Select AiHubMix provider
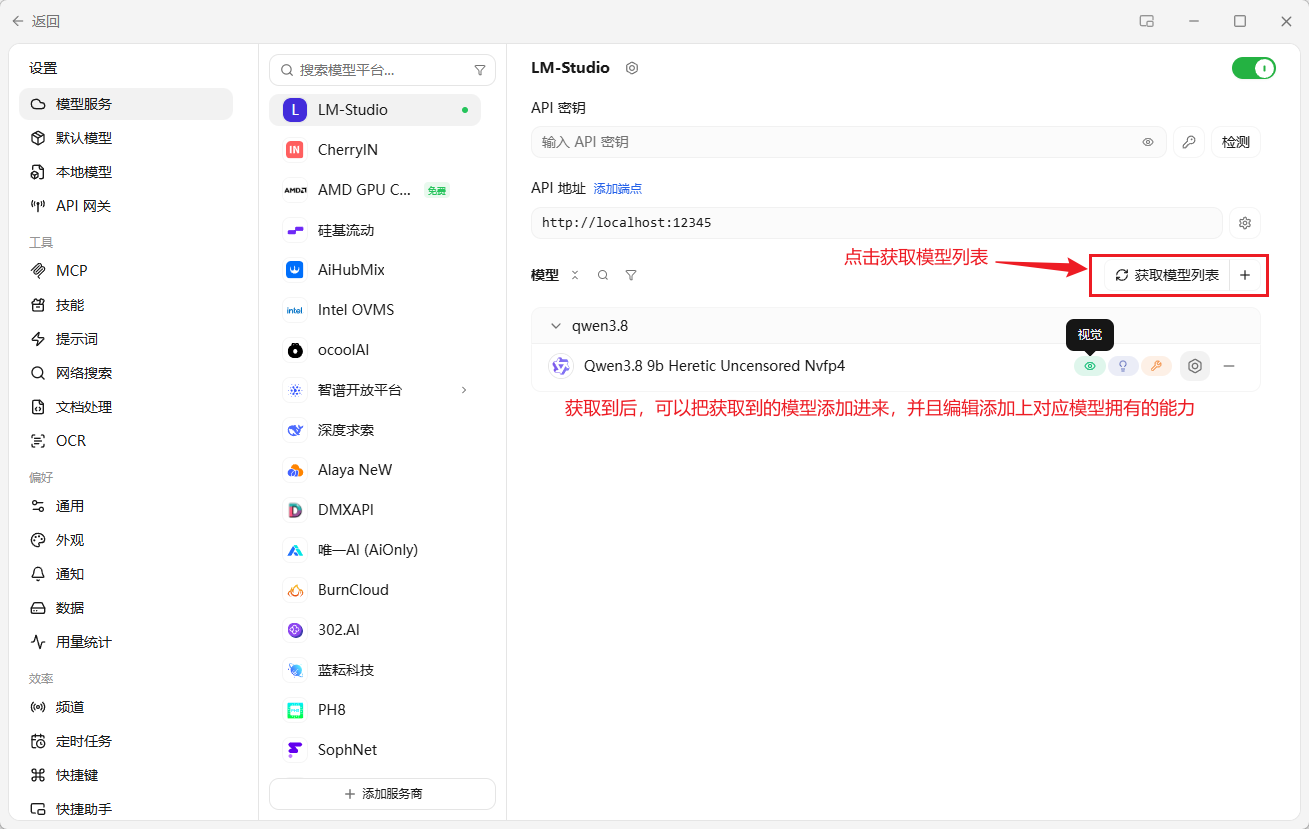The width and height of the screenshot is (1309, 829). 375,270
